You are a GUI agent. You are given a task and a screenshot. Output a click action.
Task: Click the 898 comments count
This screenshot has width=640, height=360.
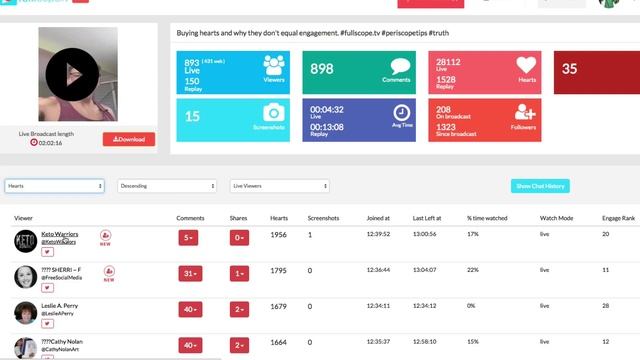(322, 69)
